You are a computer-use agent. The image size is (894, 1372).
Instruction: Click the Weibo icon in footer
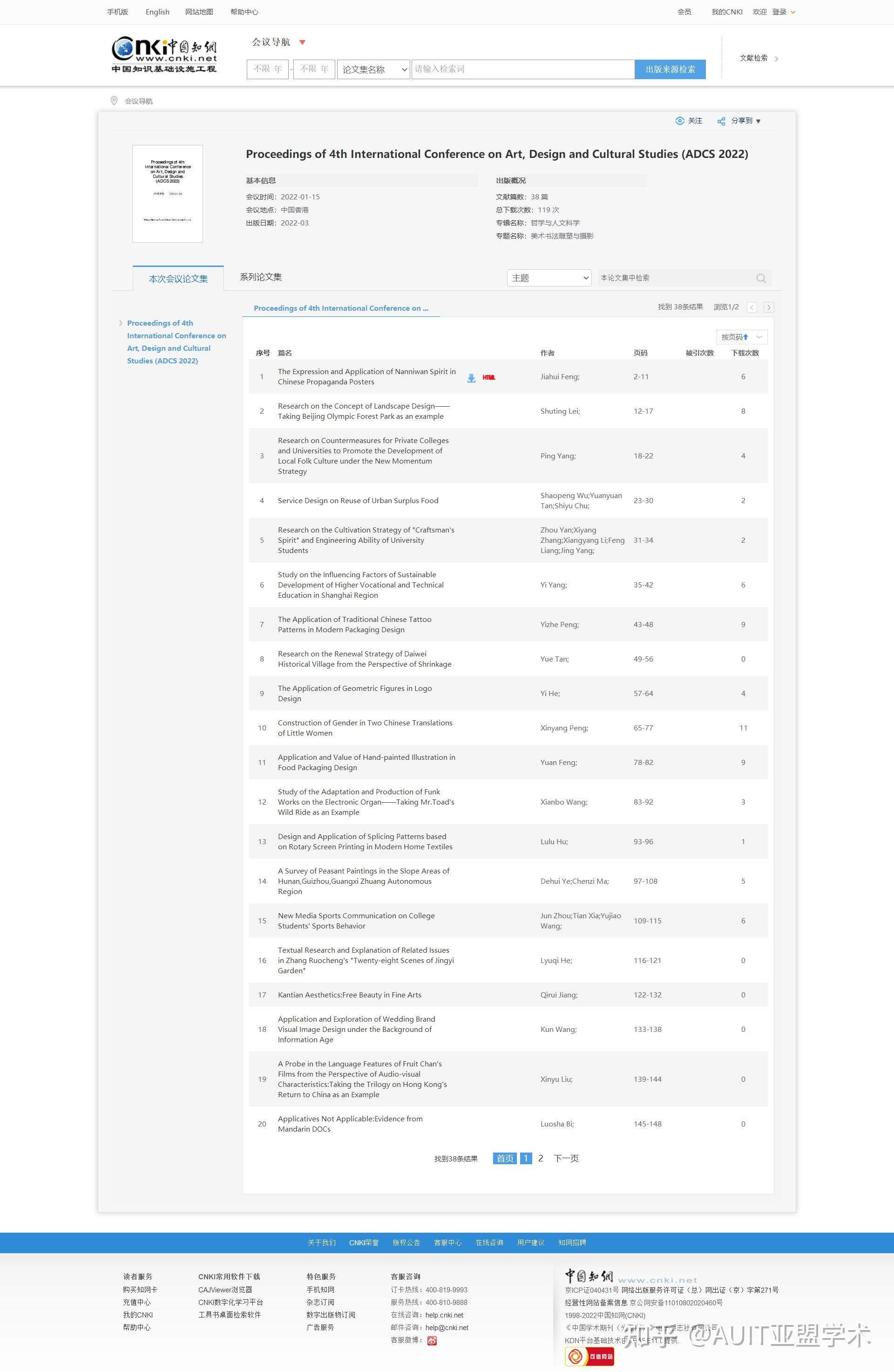[432, 1340]
